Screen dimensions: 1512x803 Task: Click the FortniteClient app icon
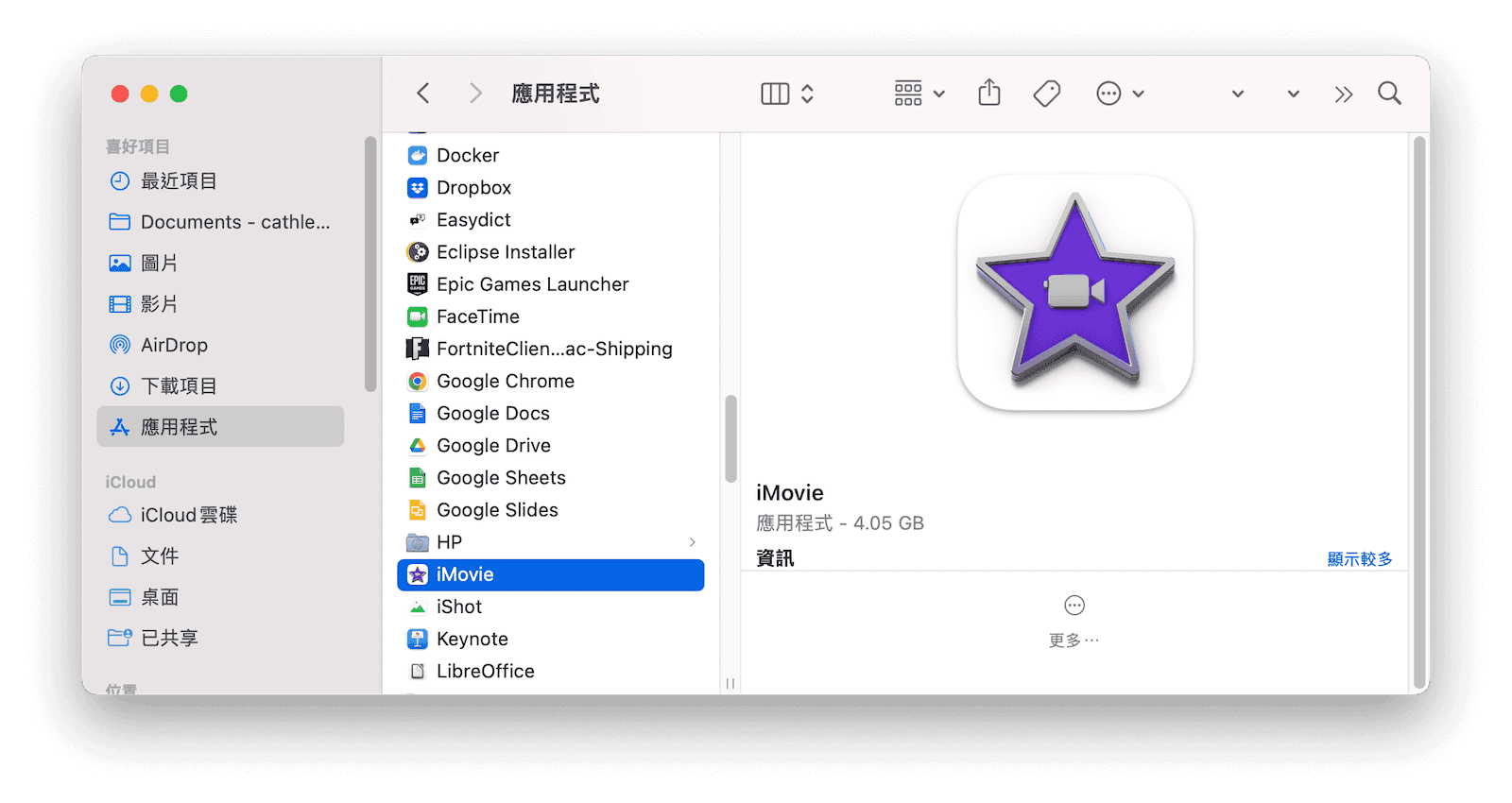[x=417, y=349]
